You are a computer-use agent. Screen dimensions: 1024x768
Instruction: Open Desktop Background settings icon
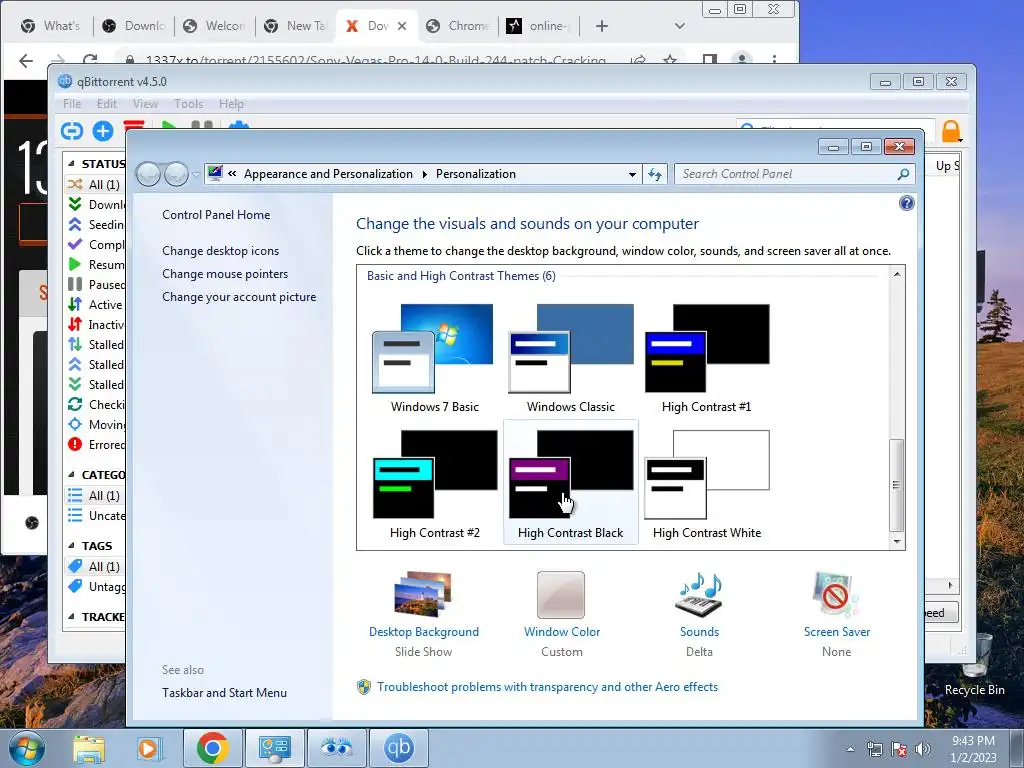tap(423, 594)
